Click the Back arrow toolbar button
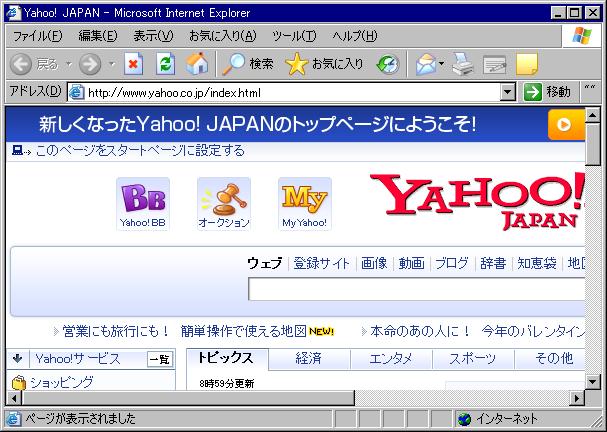This screenshot has height=432, width=607. (21, 64)
